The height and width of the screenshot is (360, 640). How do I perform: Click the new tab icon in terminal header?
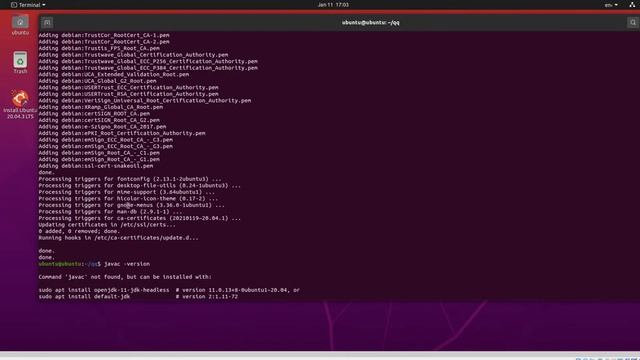tap(47, 22)
